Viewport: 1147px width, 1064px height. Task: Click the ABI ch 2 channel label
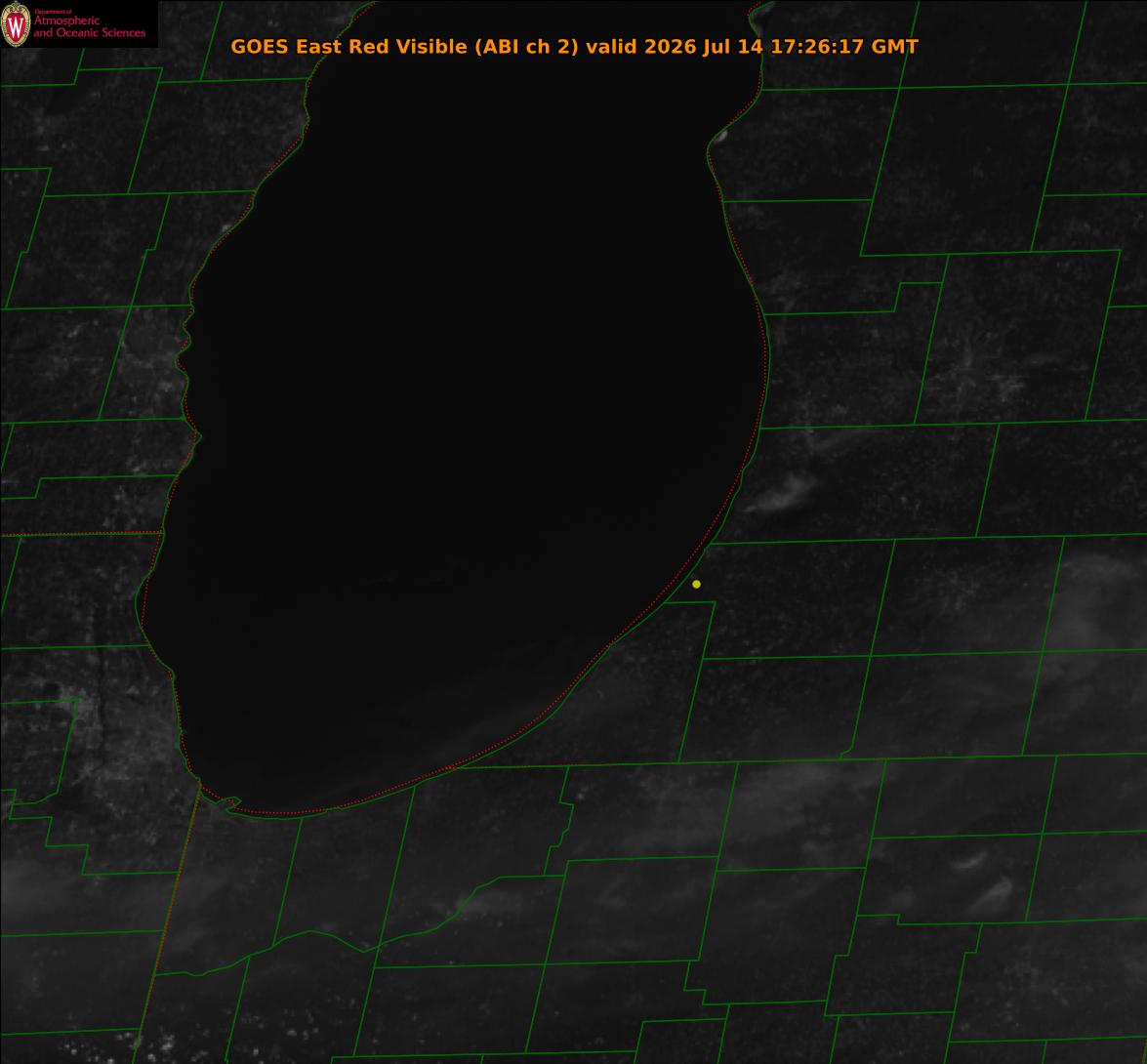click(526, 46)
